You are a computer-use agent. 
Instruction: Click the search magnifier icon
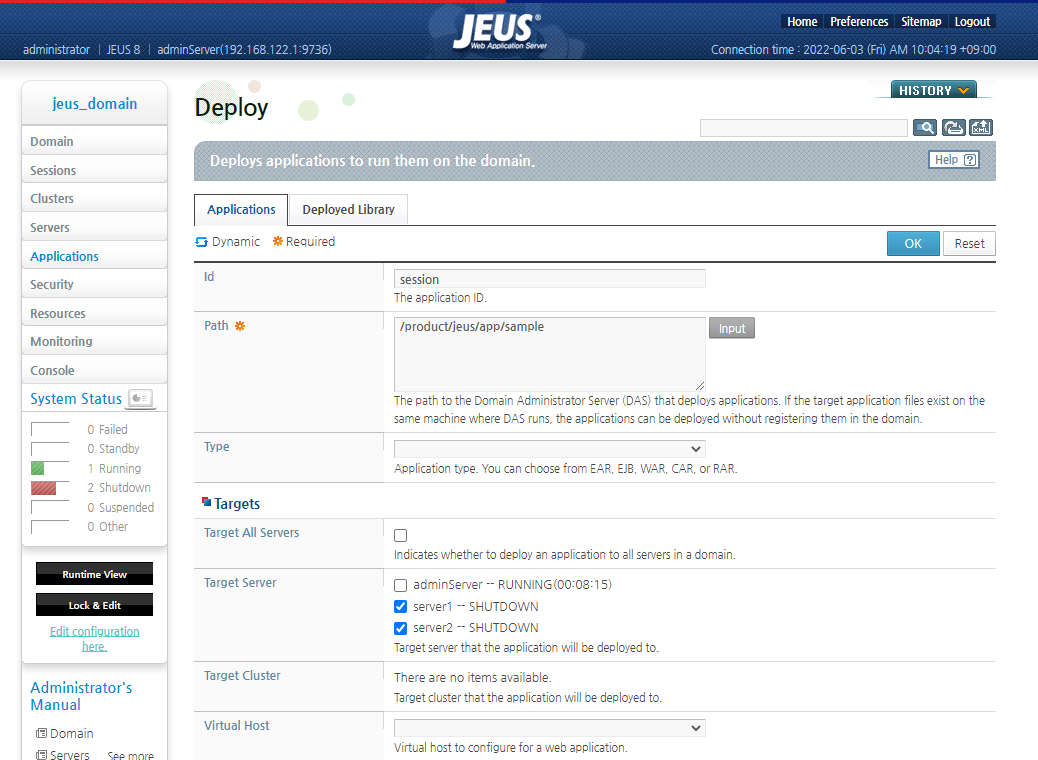tap(924, 128)
